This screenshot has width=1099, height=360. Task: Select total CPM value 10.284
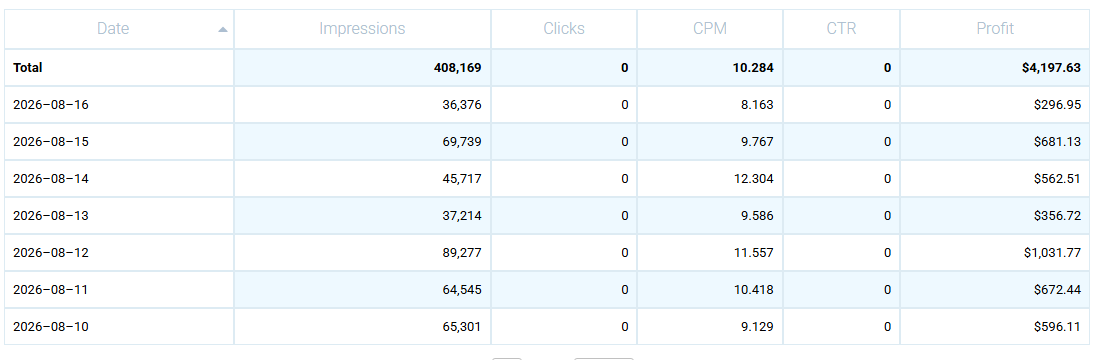(x=754, y=68)
